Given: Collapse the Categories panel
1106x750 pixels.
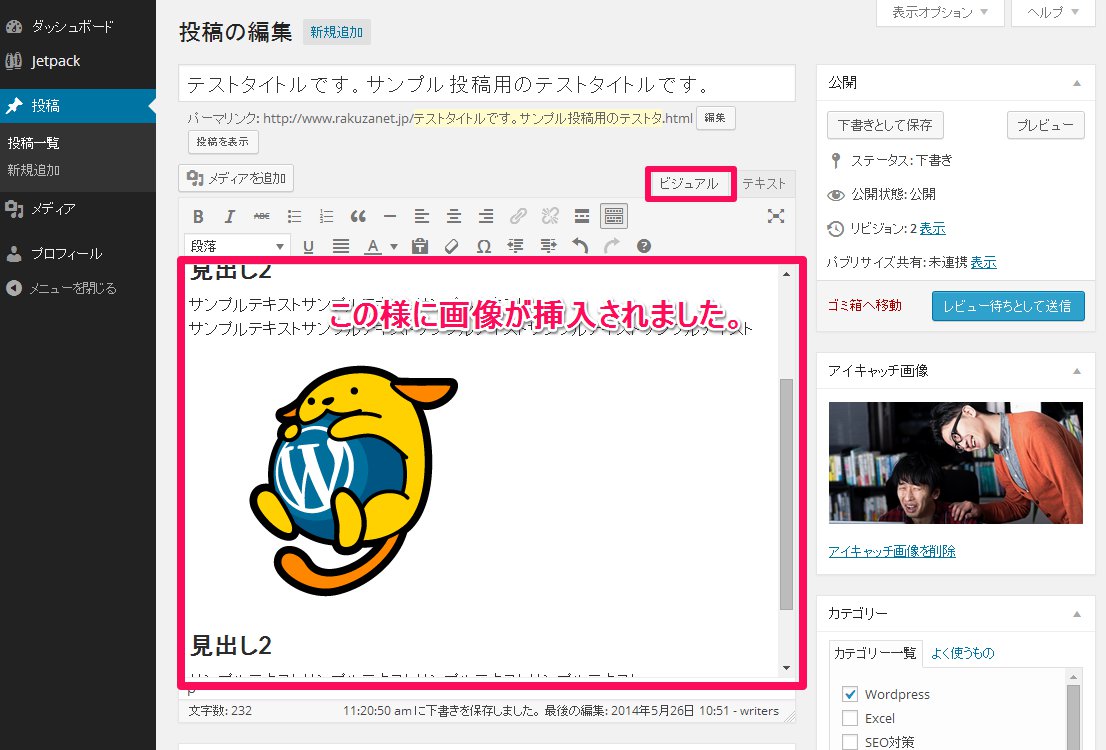Looking at the screenshot, I should pyautogui.click(x=1076, y=614).
